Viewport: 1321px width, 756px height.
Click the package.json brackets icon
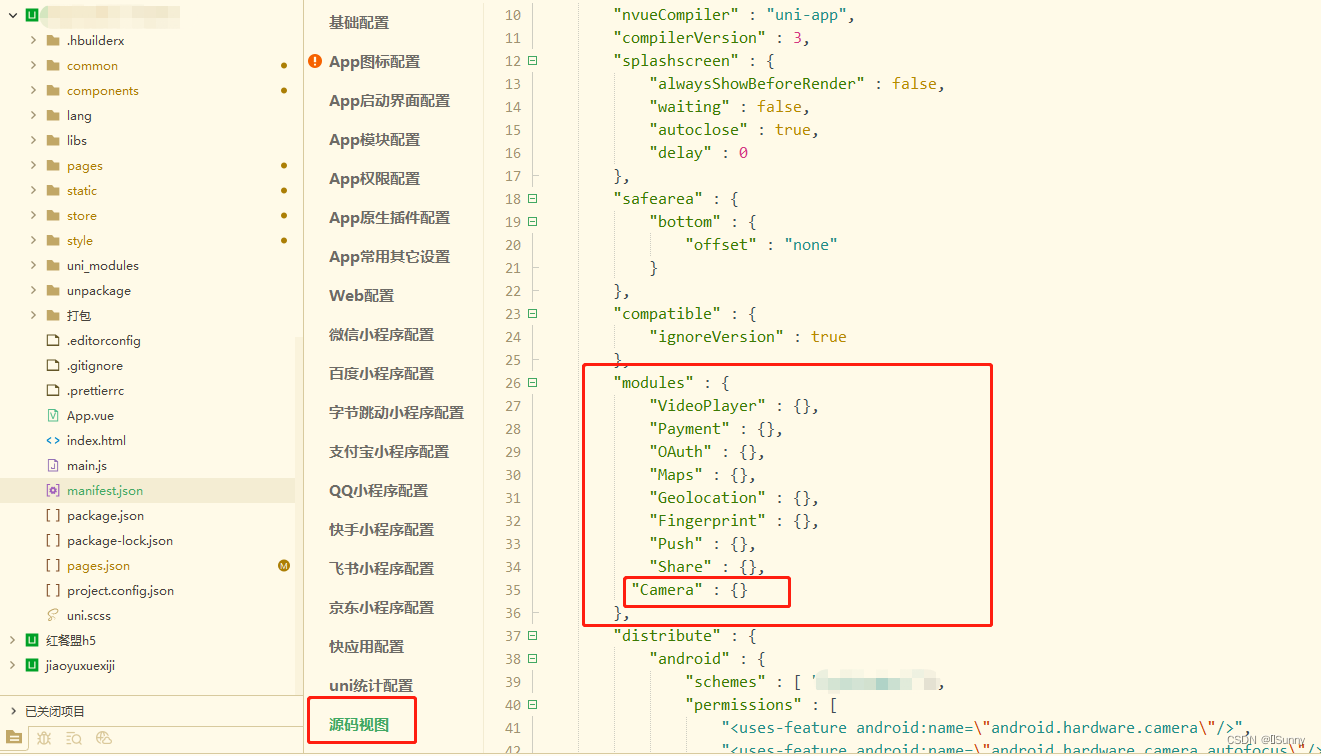pyautogui.click(x=53, y=515)
